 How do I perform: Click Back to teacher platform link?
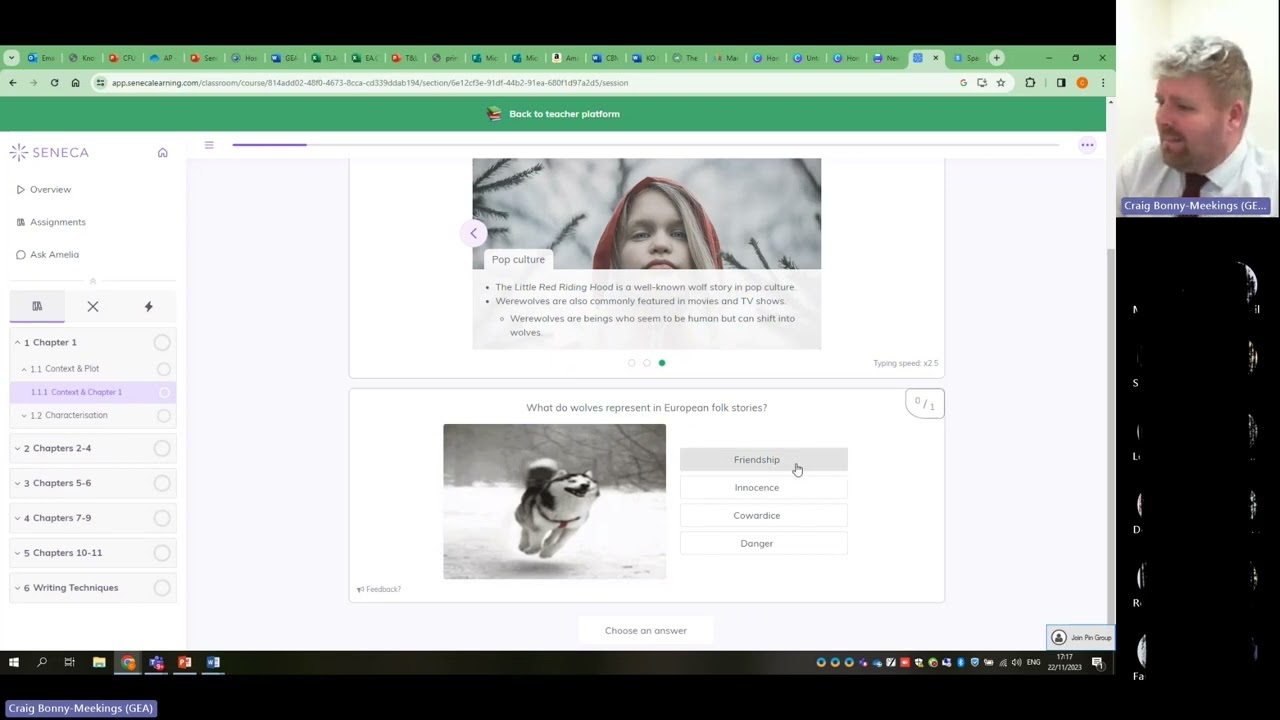(x=553, y=114)
